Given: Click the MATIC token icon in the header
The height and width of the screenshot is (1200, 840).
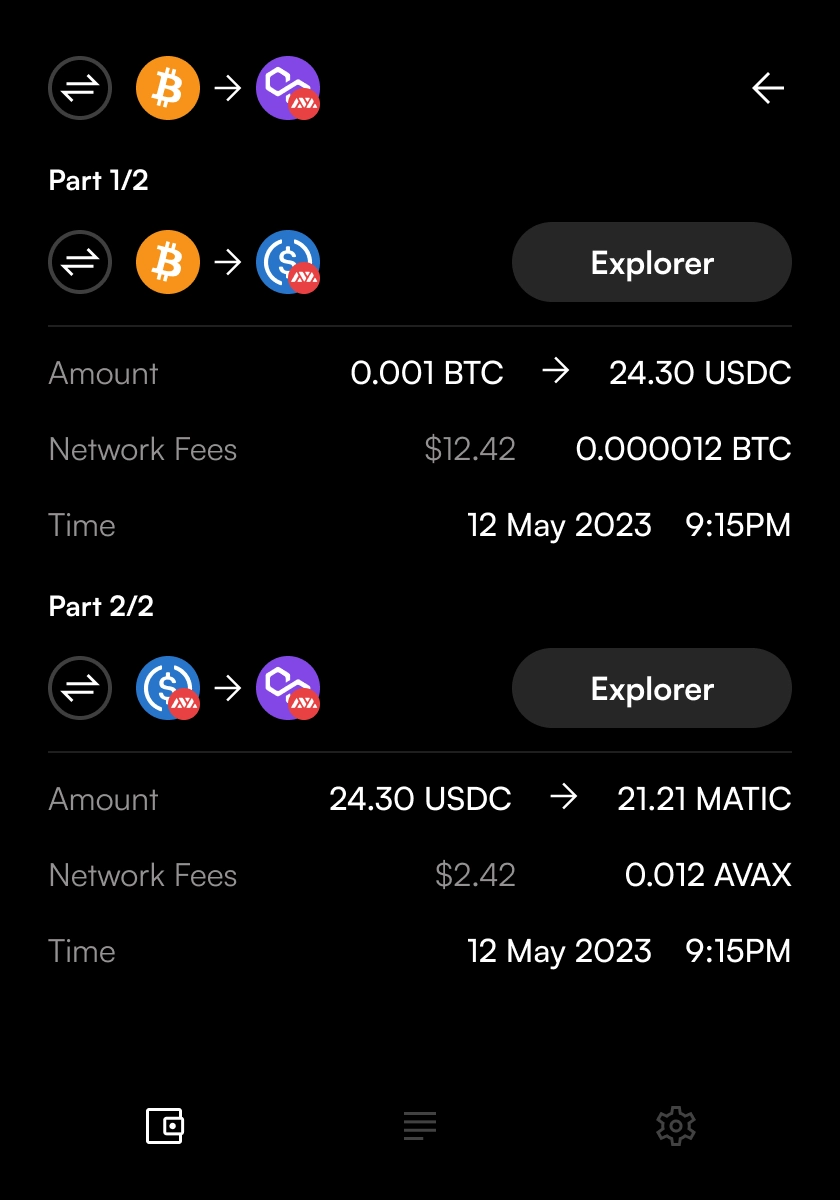Looking at the screenshot, I should pyautogui.click(x=288, y=88).
